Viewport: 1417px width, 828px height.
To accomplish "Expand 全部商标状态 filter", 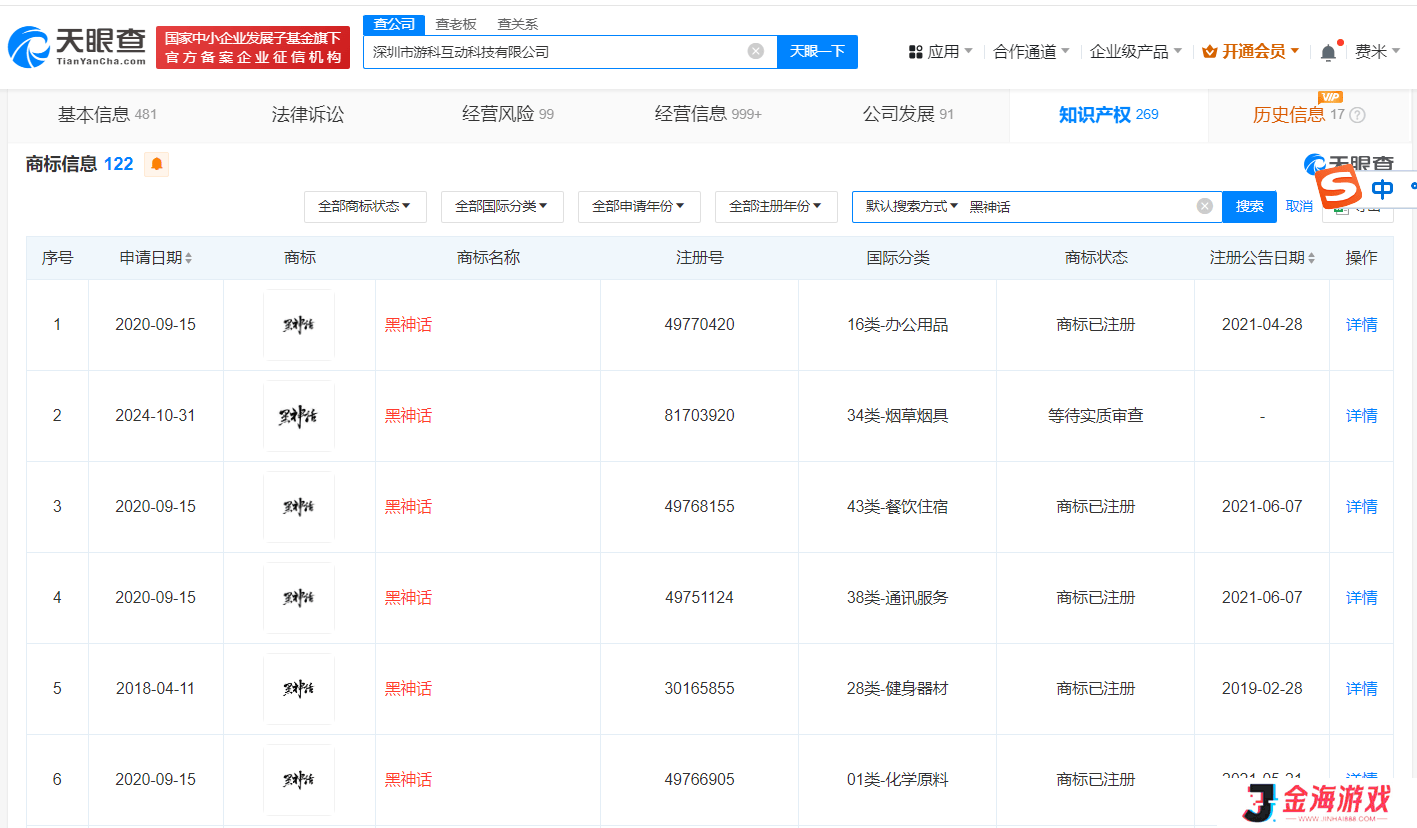I will click(365, 206).
